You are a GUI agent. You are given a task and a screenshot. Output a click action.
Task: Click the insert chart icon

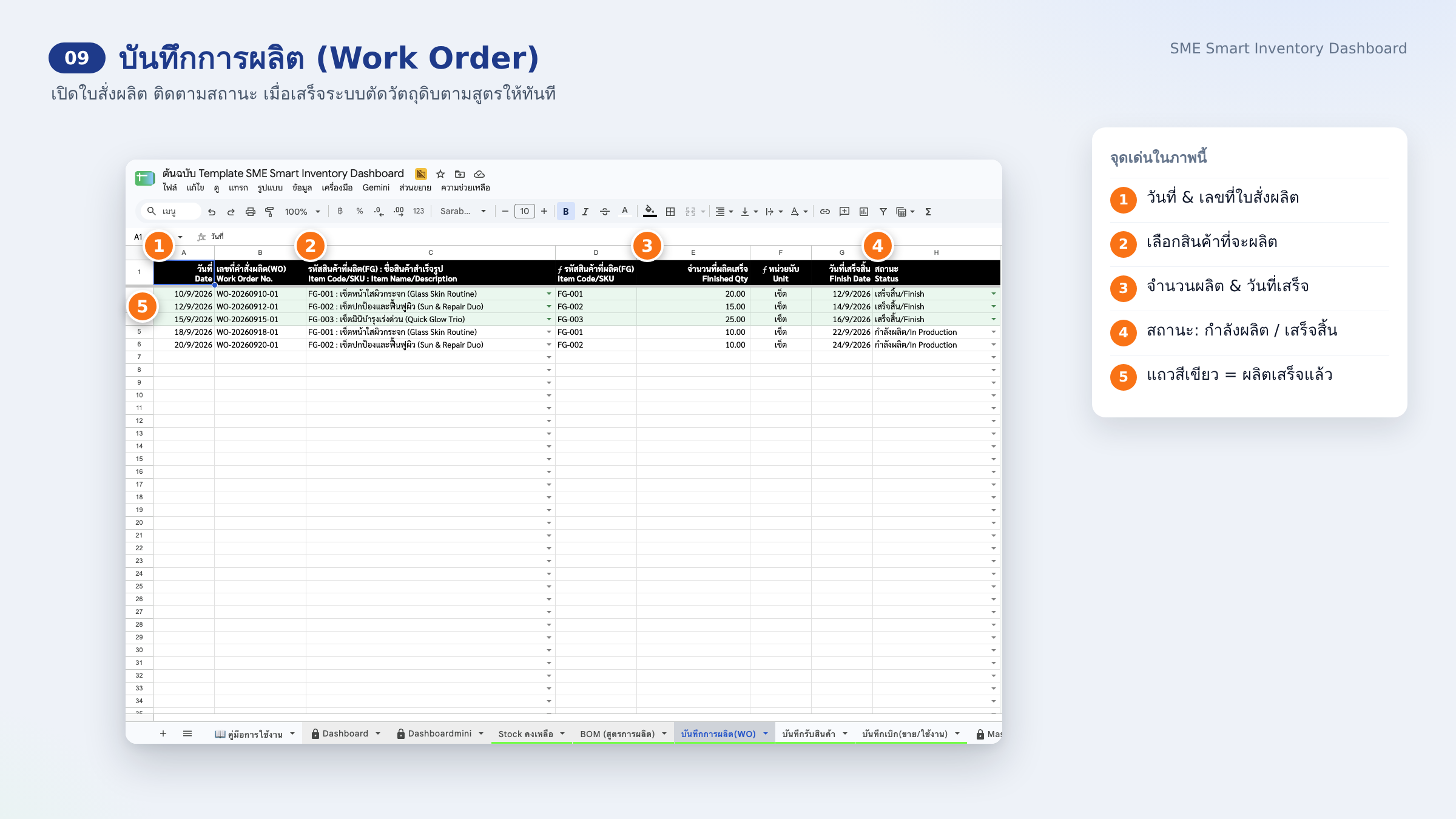(864, 212)
